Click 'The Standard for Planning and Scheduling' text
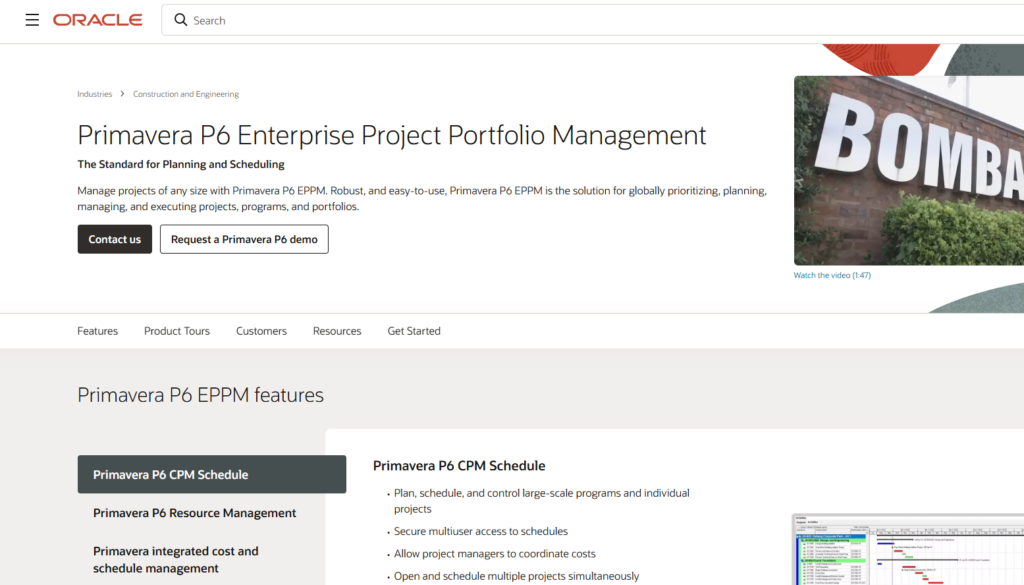 coord(181,165)
